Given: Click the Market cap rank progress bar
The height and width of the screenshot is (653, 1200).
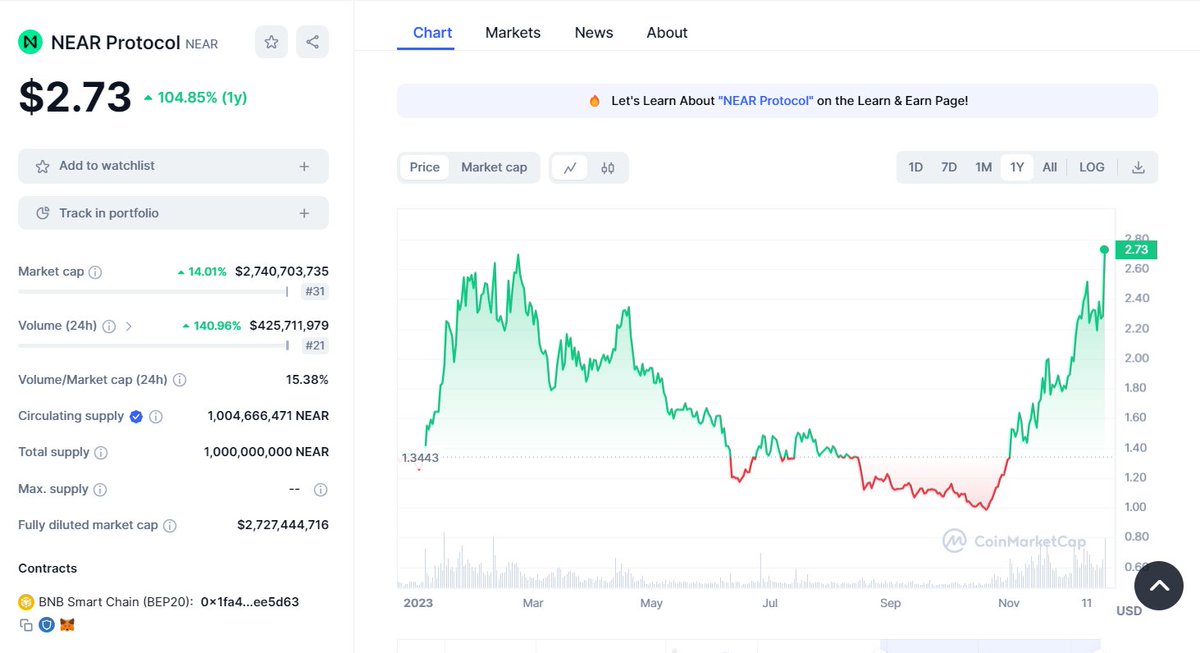Looking at the screenshot, I should click(x=153, y=292).
